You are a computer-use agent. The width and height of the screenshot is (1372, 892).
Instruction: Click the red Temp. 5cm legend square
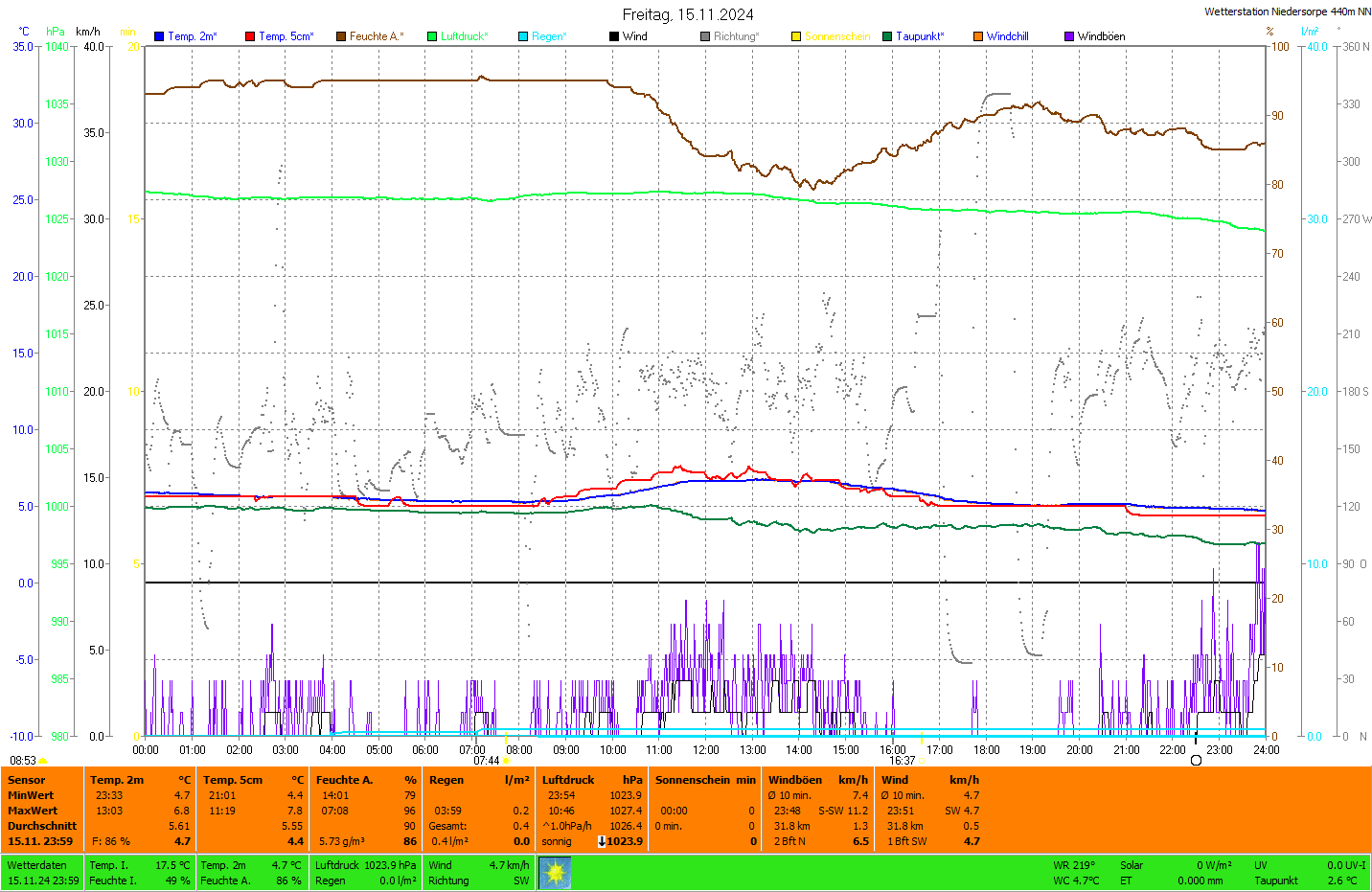[250, 36]
